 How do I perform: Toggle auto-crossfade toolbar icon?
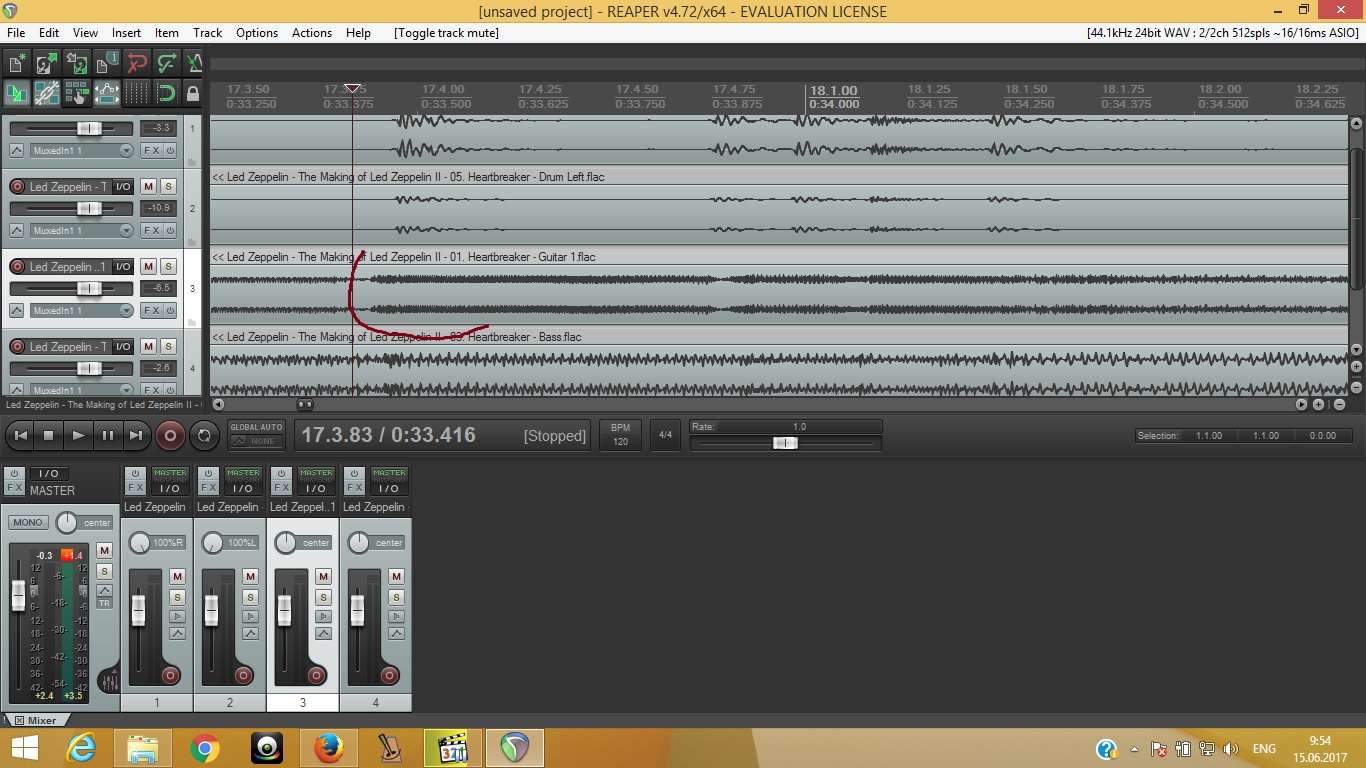pos(16,93)
